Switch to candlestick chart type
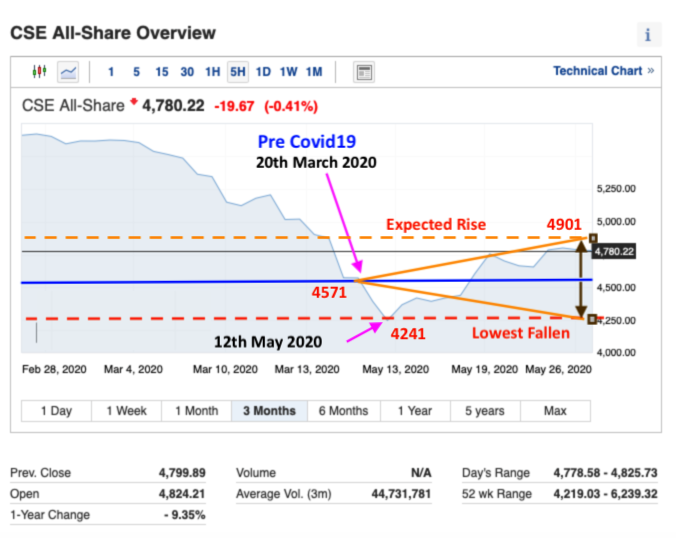 click(40, 71)
